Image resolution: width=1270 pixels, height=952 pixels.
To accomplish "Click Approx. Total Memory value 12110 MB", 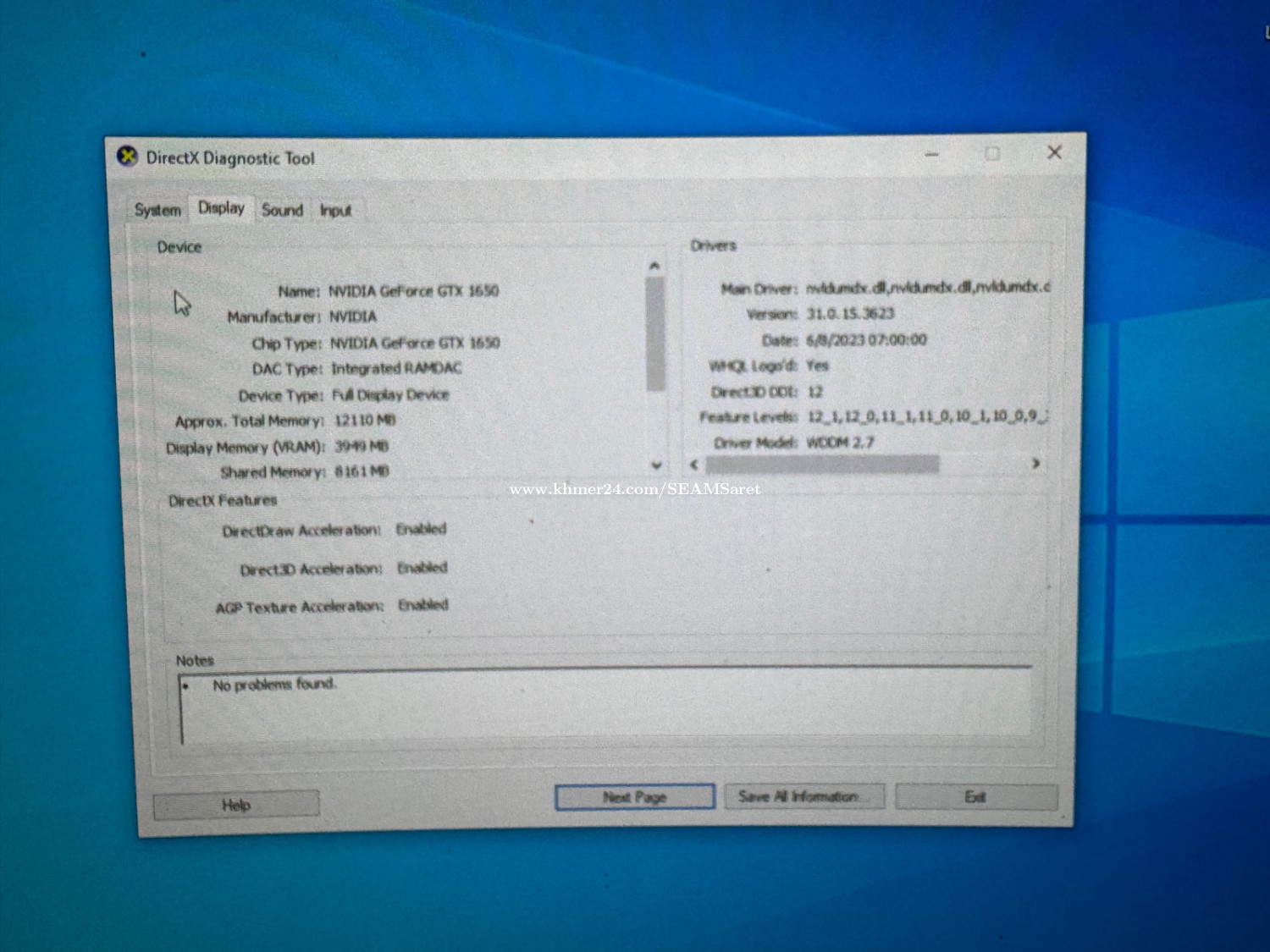I will [x=365, y=421].
